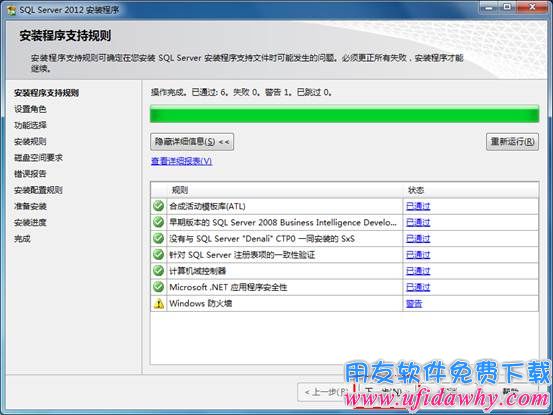Image resolution: width=553 pixels, height=415 pixels.
Task: Open 已通过 link for Microsoft .NET 应用程序安全性
Action: tap(418, 287)
